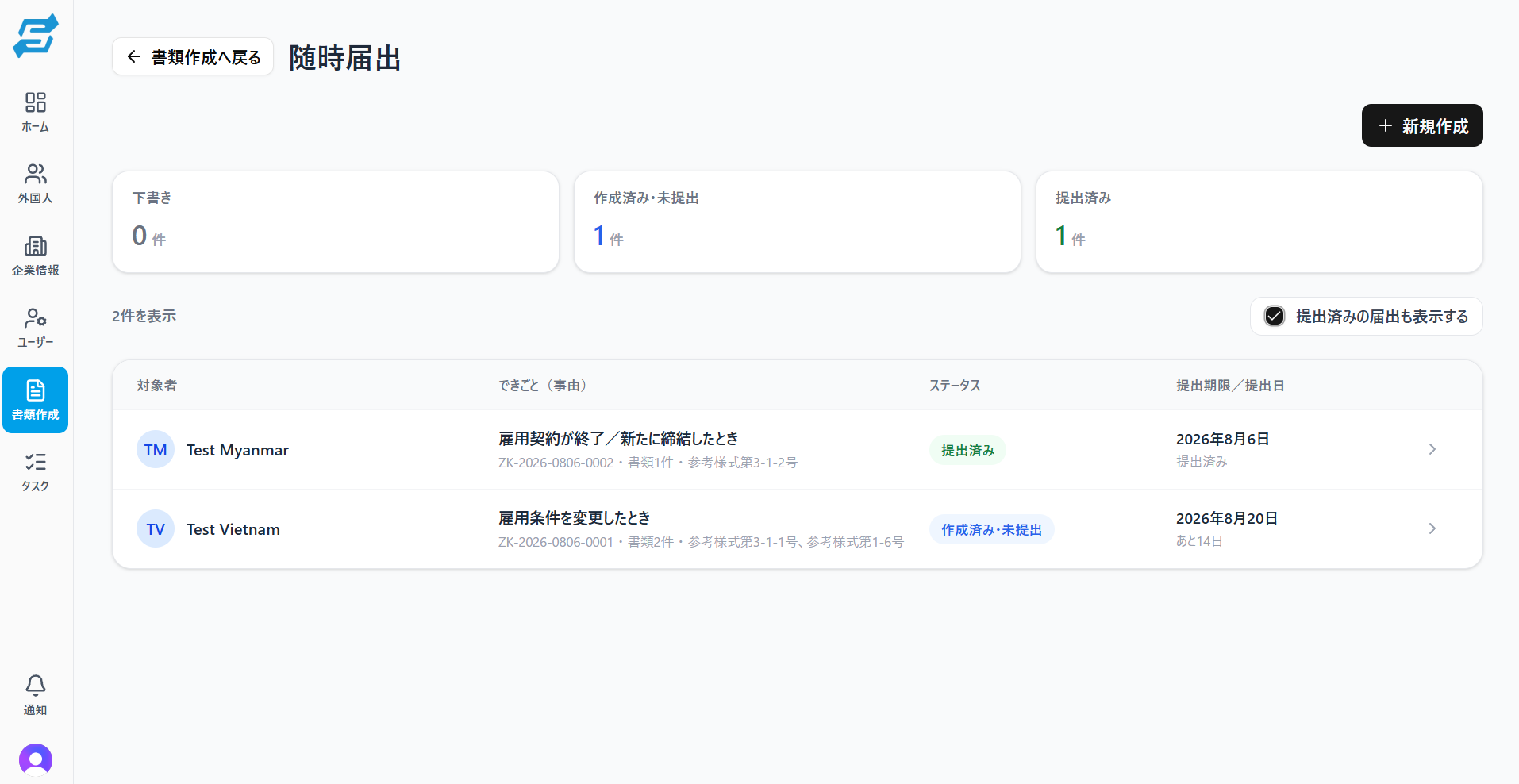This screenshot has width=1519, height=784.
Task: Toggle 提出済みの届出も表示する checkbox
Action: (1275, 317)
